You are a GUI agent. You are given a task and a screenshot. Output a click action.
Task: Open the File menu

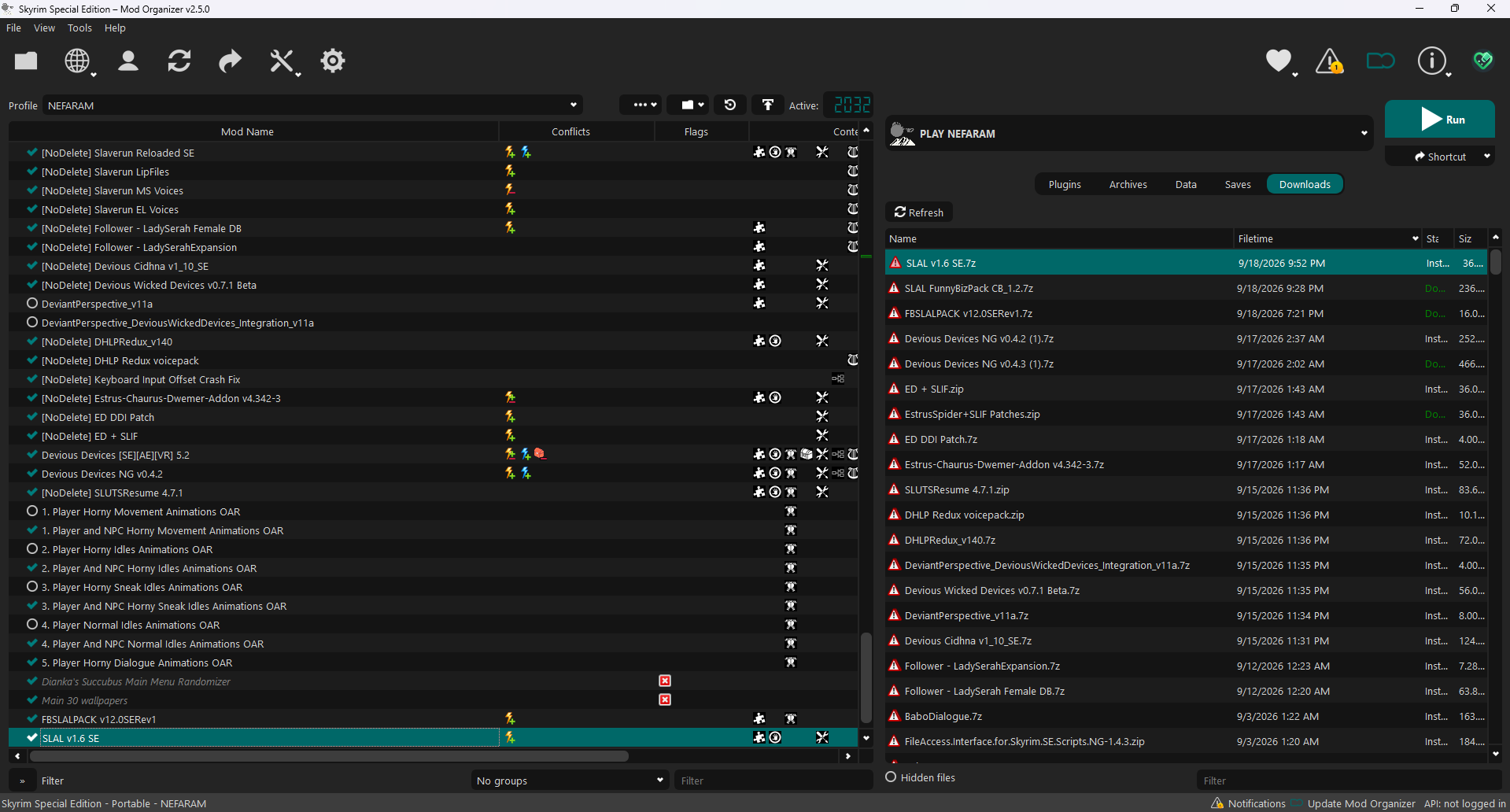click(14, 28)
